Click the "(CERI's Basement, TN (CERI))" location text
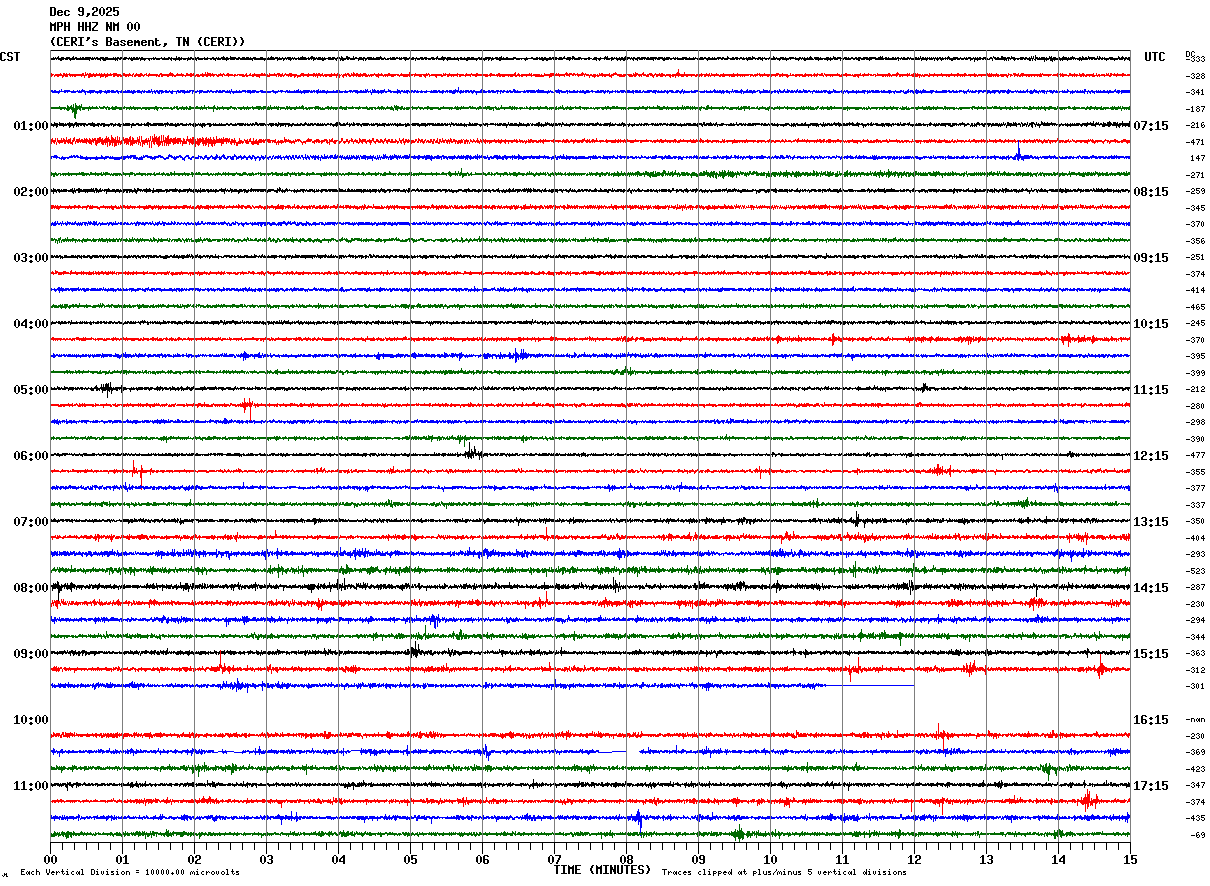 (147, 42)
